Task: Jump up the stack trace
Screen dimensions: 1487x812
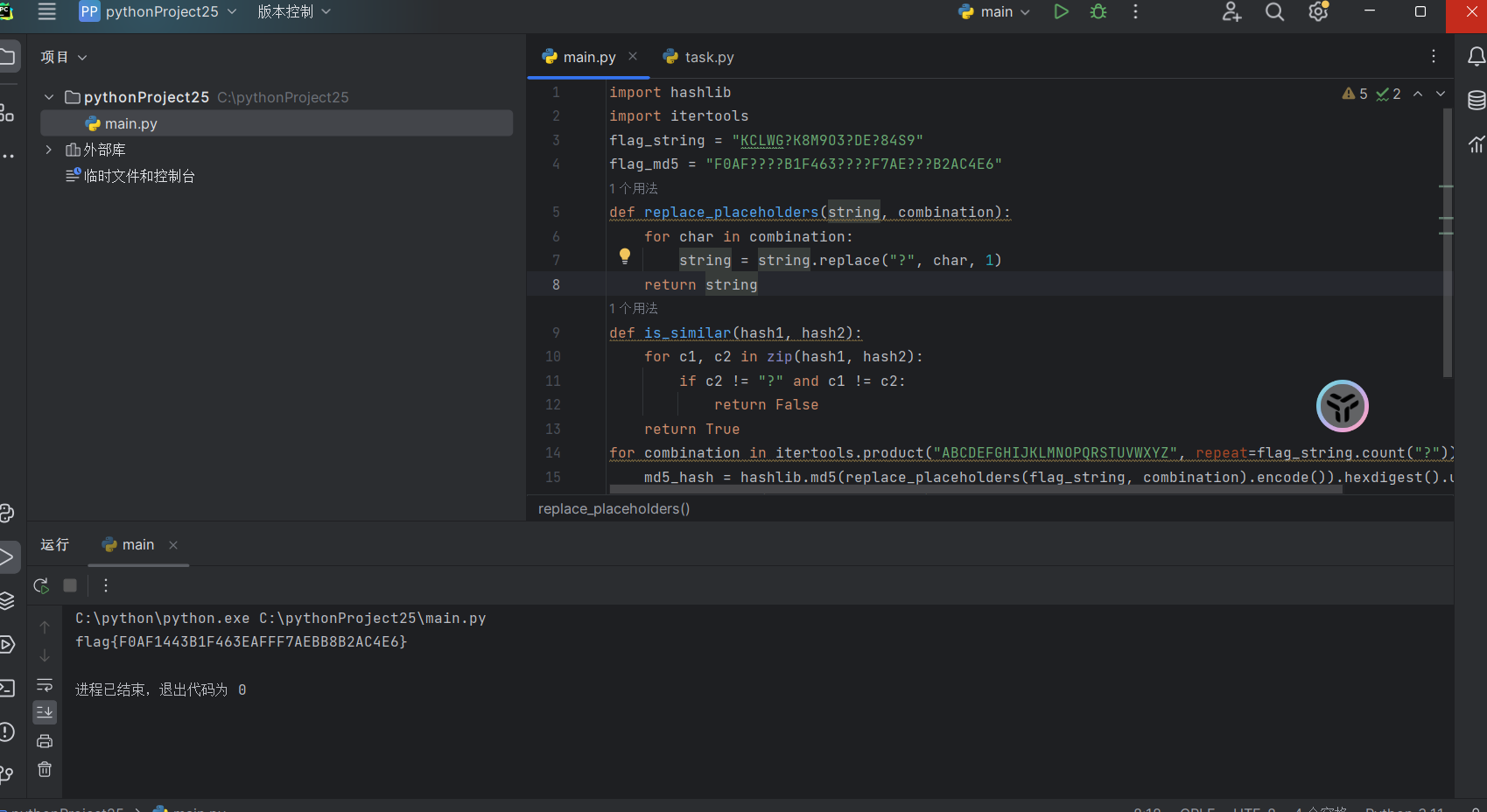Action: coord(45,627)
